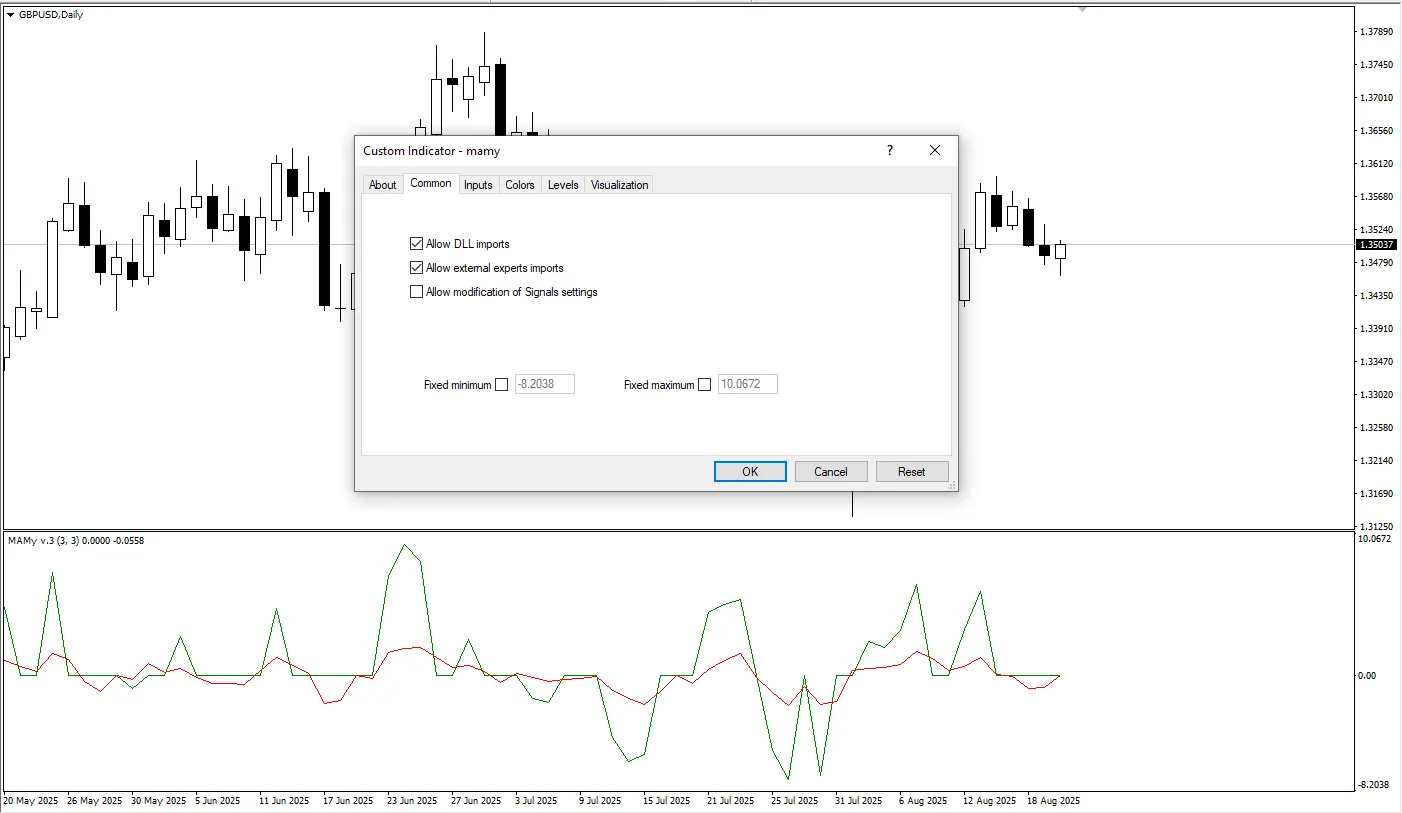1402x813 pixels.
Task: Click the current price label 1.35037
Action: (x=1376, y=245)
